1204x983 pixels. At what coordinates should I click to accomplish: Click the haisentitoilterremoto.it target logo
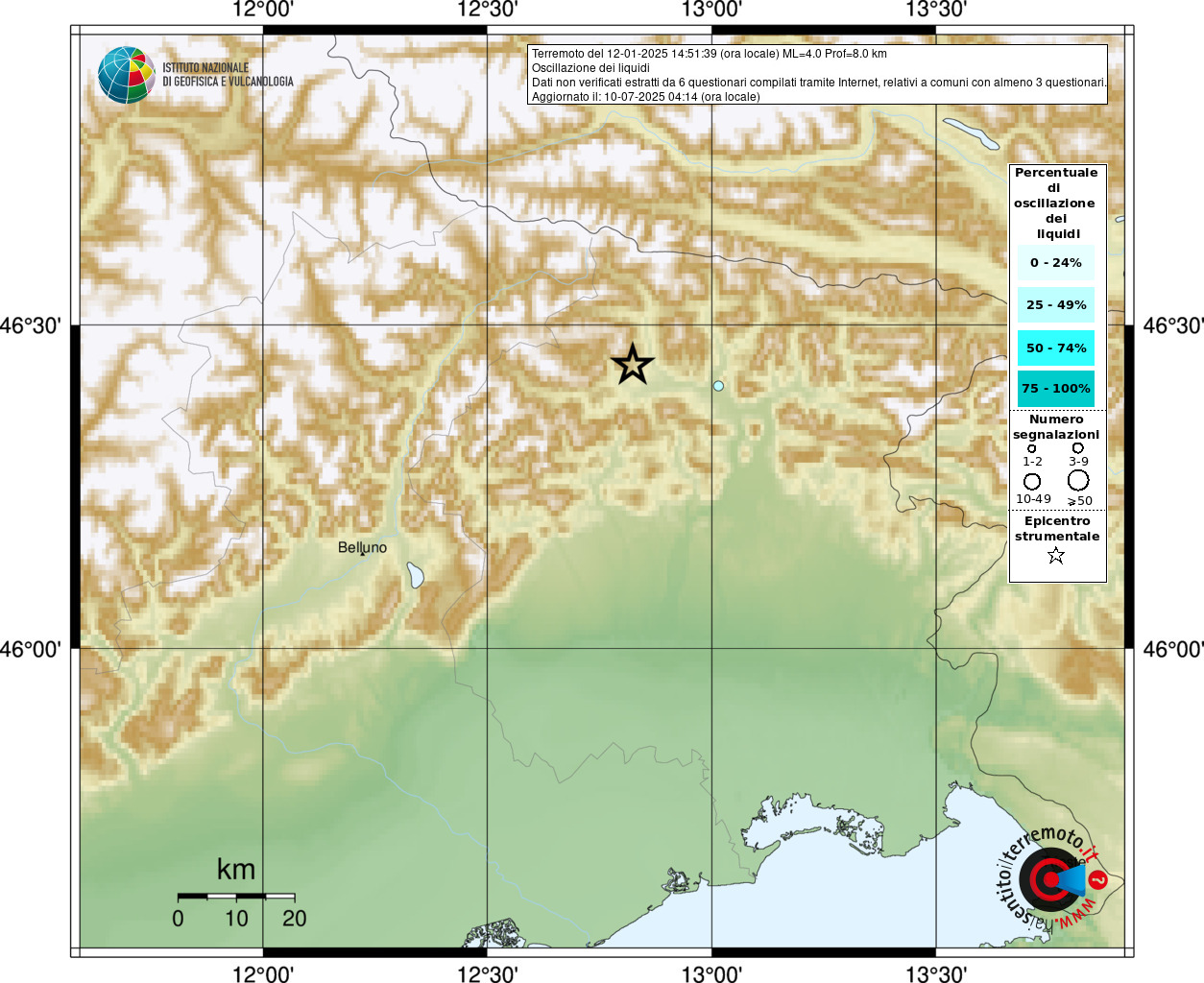(1052, 878)
